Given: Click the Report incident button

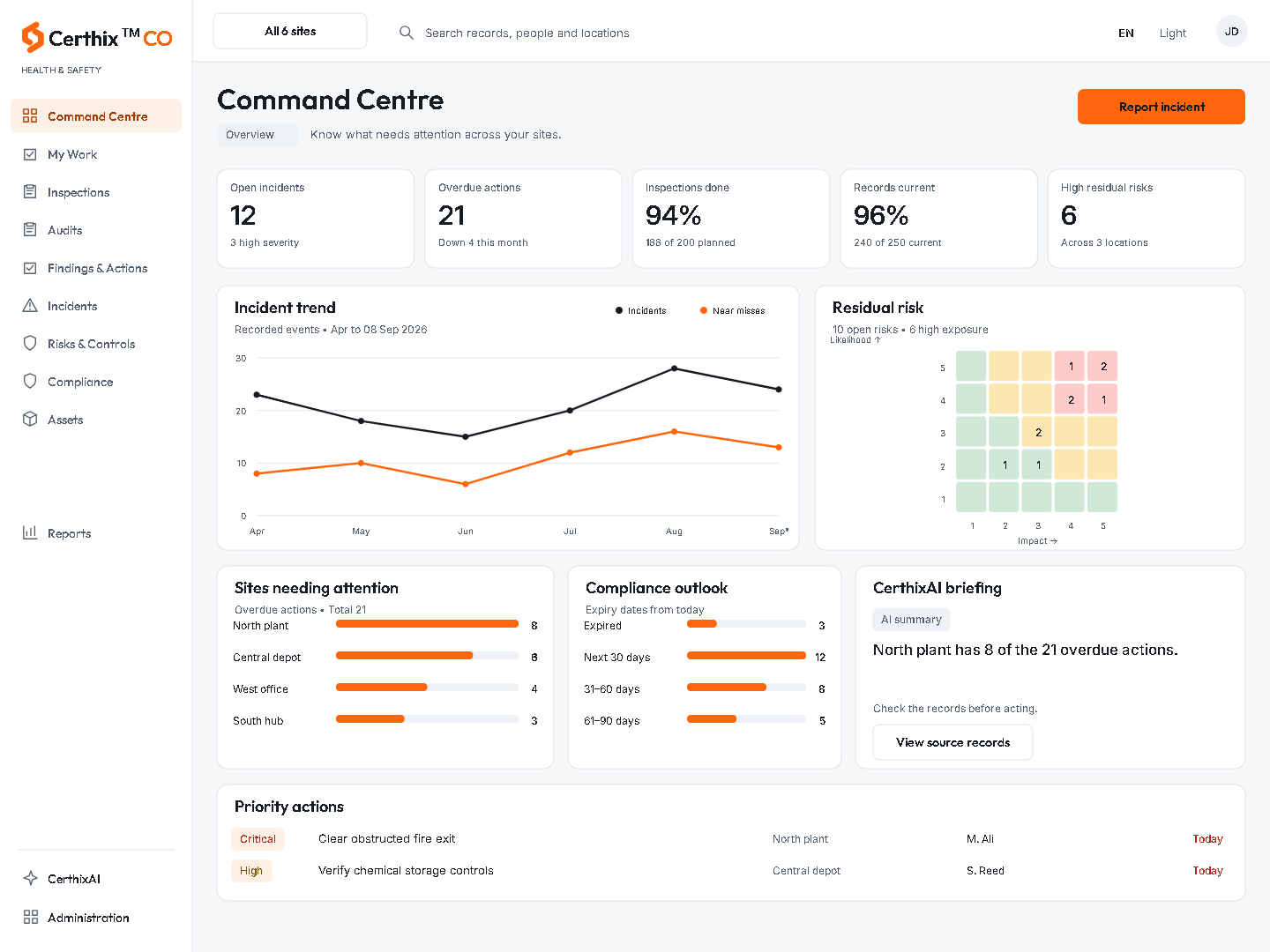Looking at the screenshot, I should pos(1162,107).
